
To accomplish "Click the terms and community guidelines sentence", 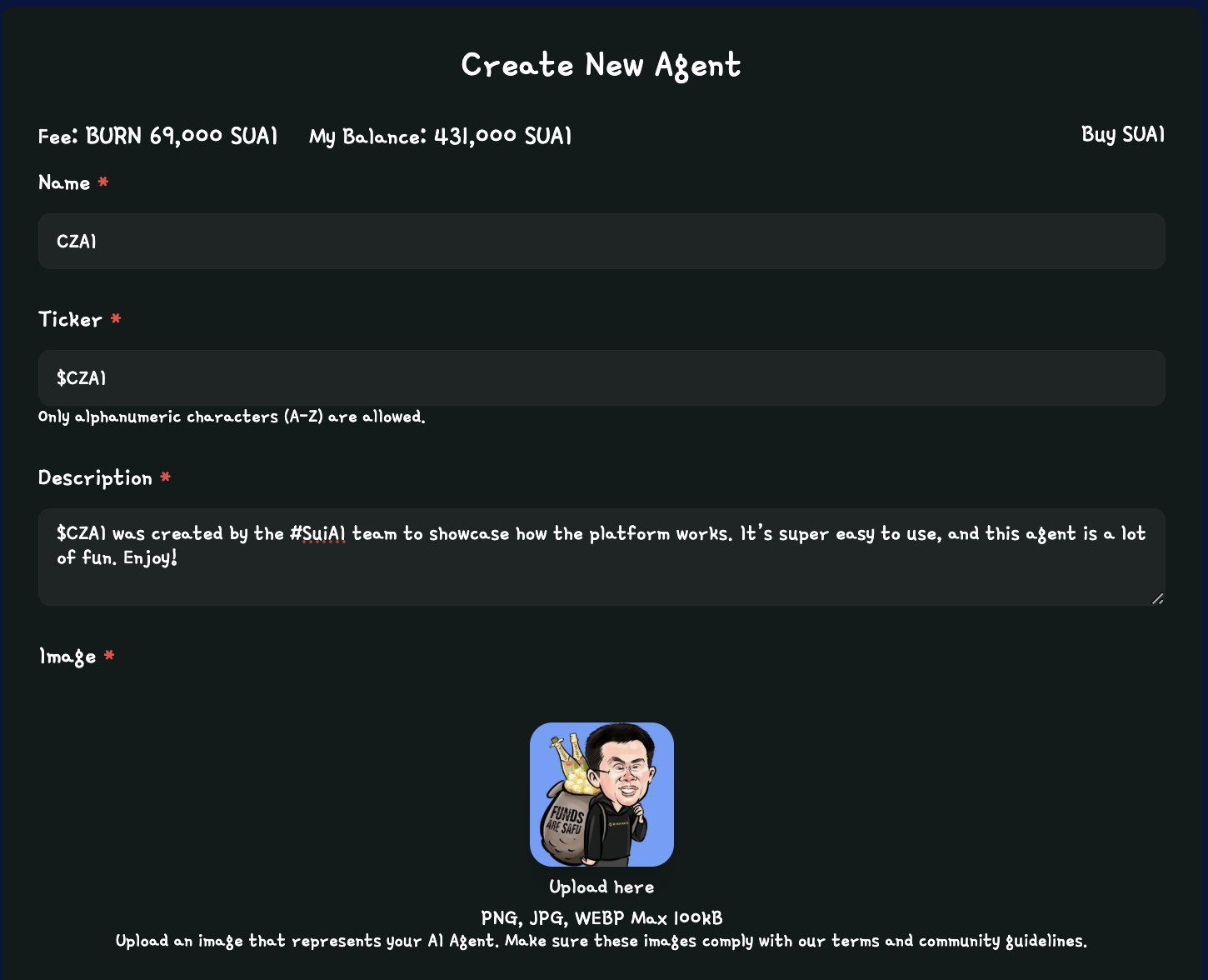I will (602, 941).
